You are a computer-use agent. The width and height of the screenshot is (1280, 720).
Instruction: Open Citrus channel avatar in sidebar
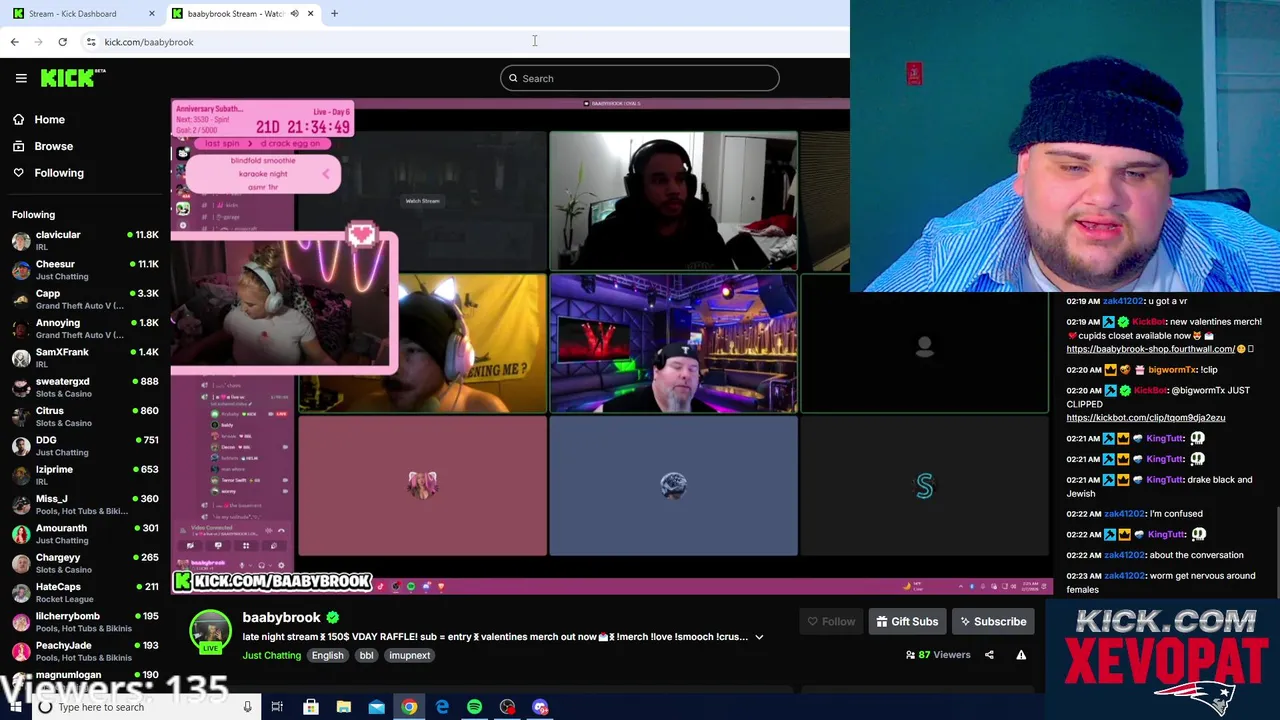(21, 416)
